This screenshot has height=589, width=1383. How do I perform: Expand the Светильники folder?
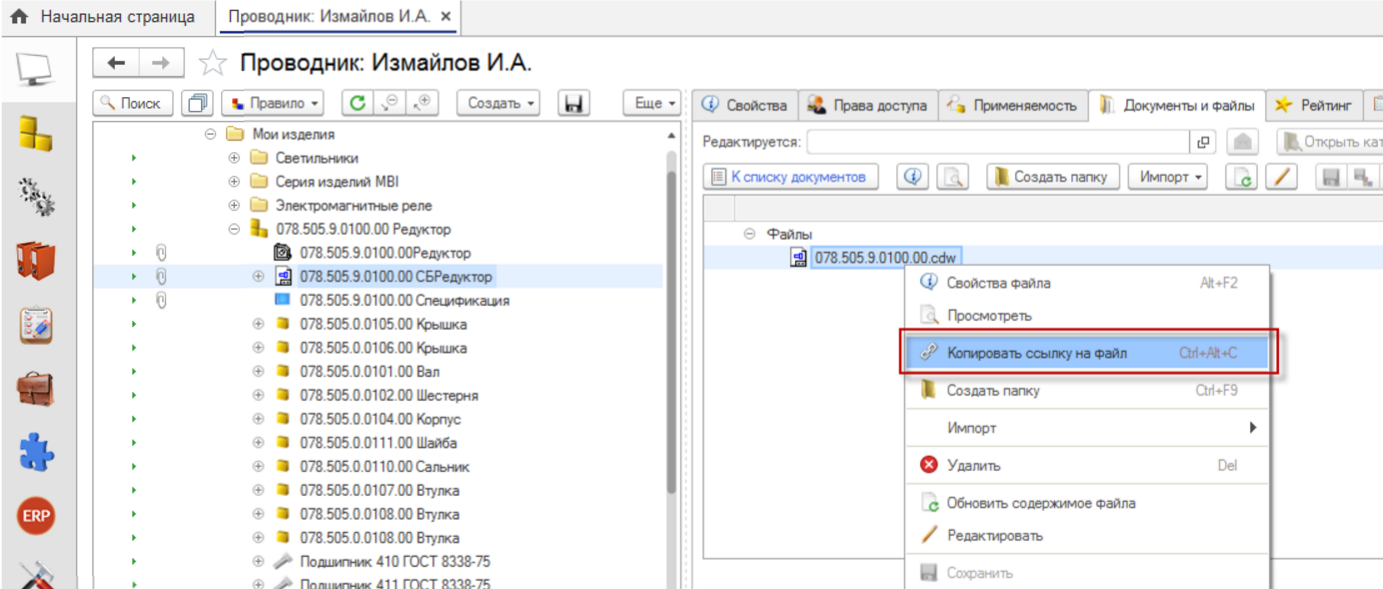(234, 158)
